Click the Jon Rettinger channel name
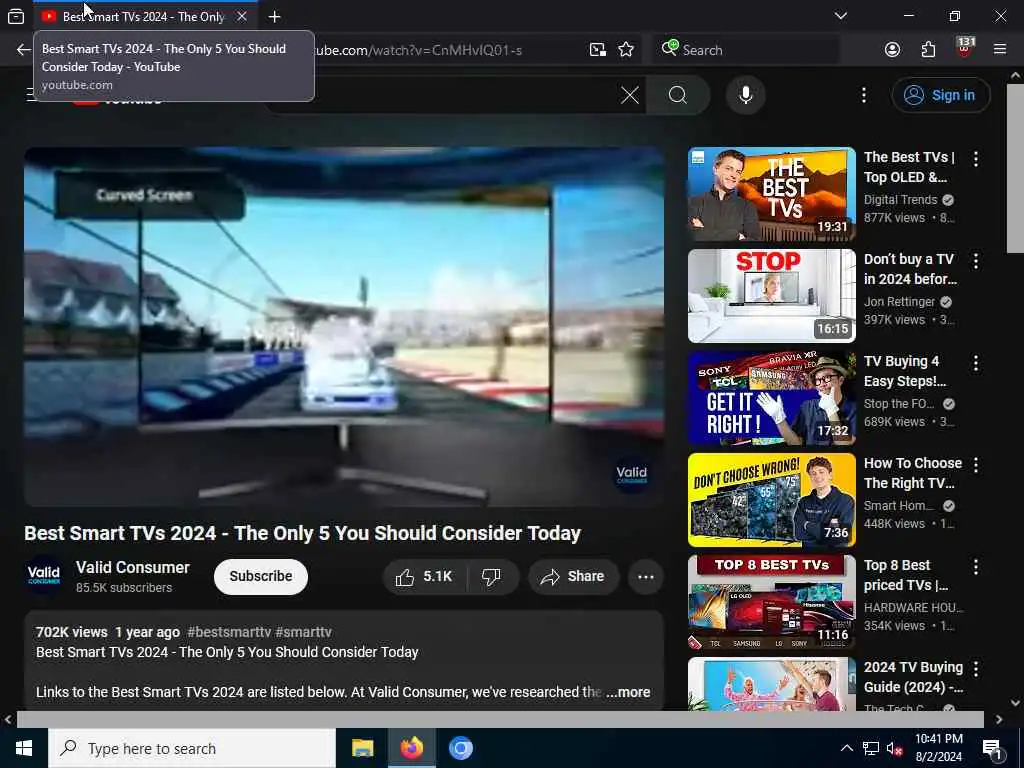Image resolution: width=1024 pixels, height=768 pixels. pyautogui.click(x=899, y=302)
